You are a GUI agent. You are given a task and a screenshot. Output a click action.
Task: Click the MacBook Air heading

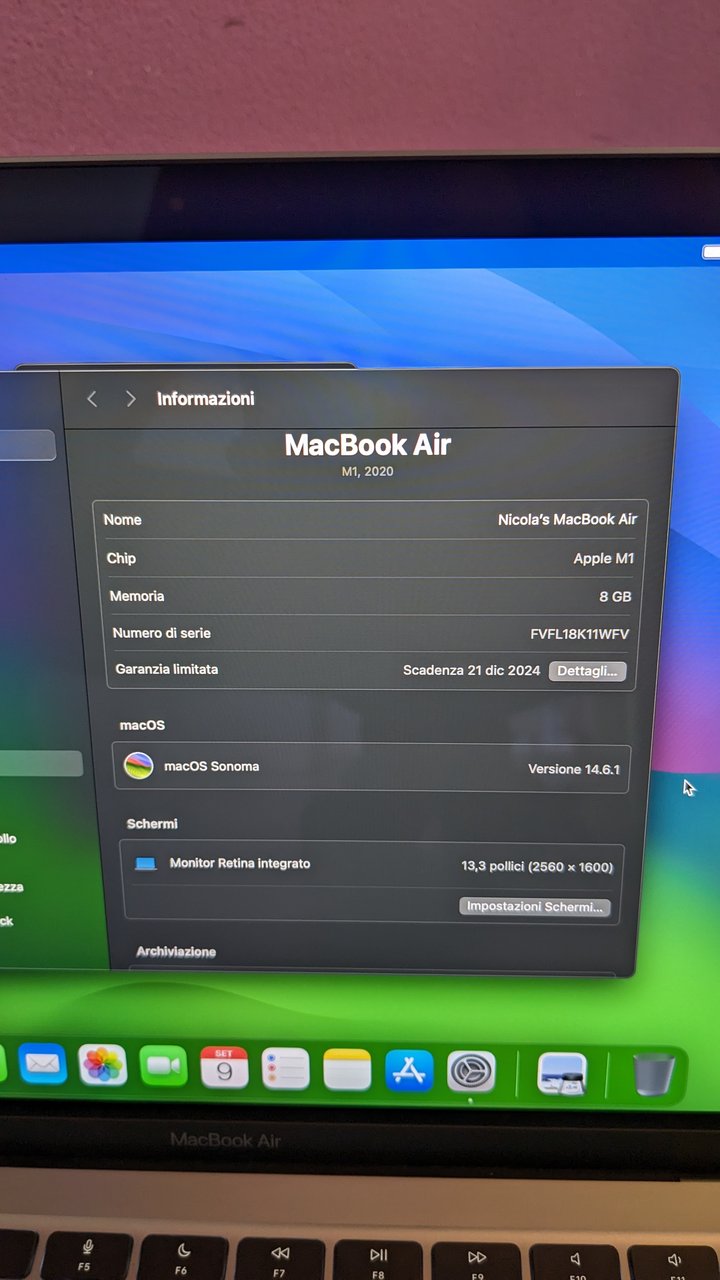(368, 445)
